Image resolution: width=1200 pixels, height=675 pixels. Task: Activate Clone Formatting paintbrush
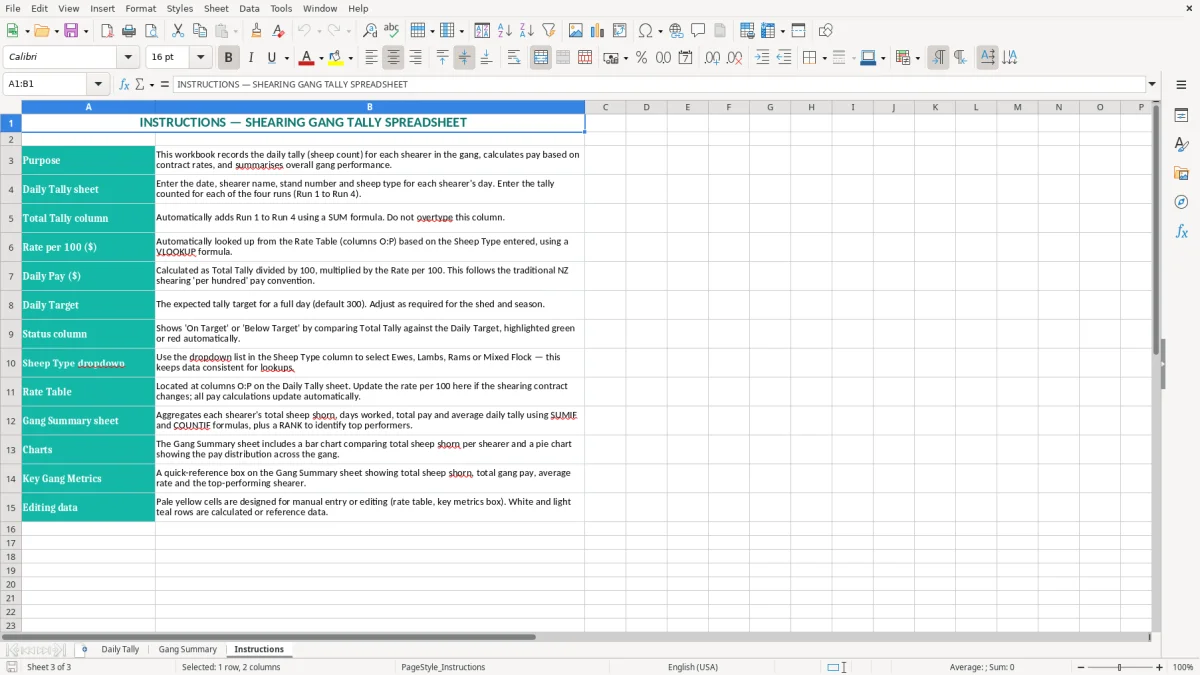(257, 31)
